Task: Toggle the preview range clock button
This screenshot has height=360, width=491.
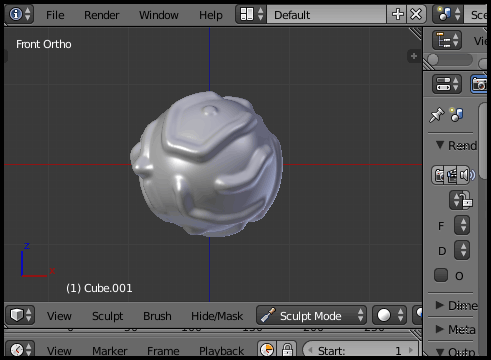Action: click(x=267, y=350)
